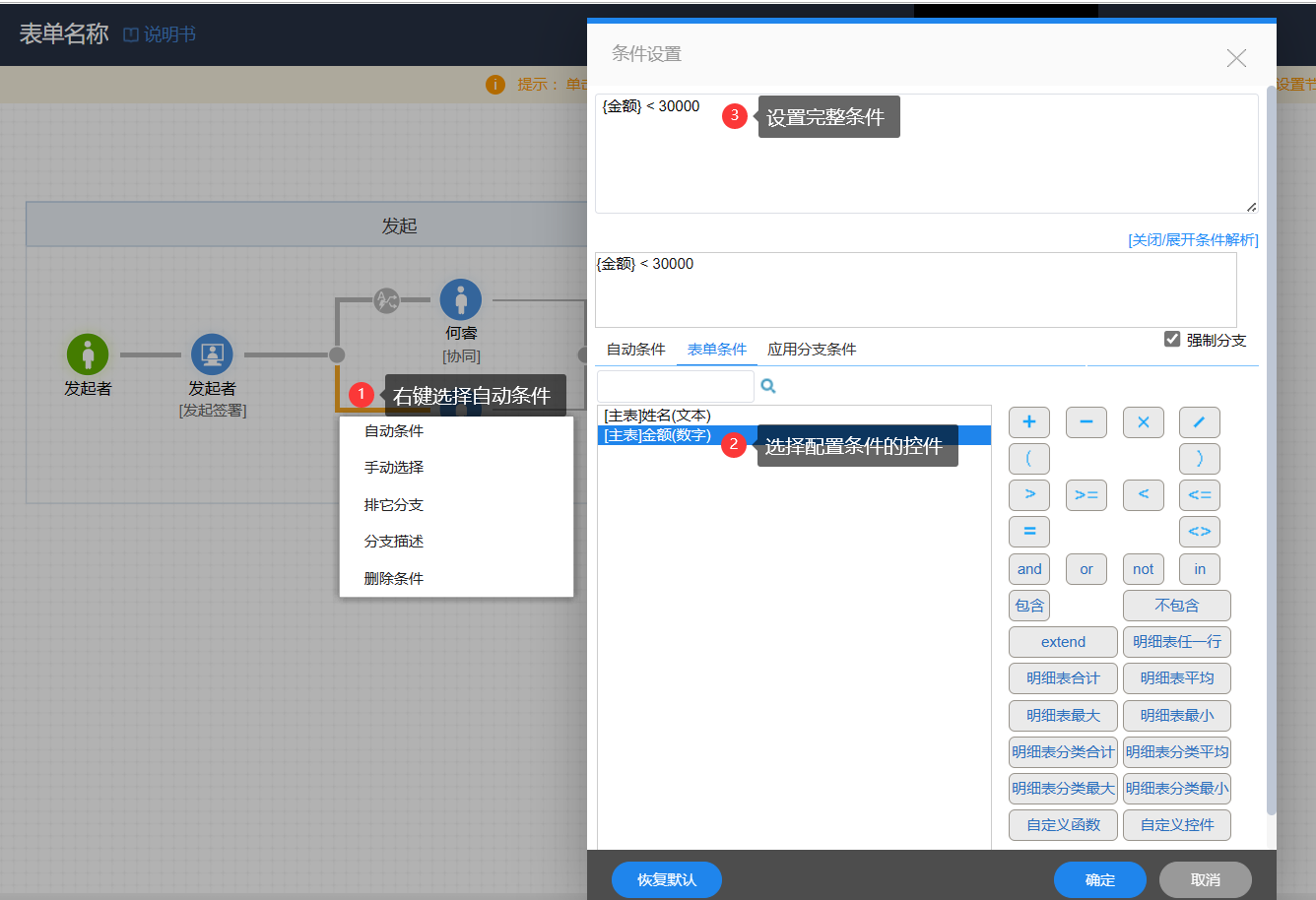Click the 明细表分类平均 button
Screen dimensions: 1316x900
click(x=1177, y=752)
